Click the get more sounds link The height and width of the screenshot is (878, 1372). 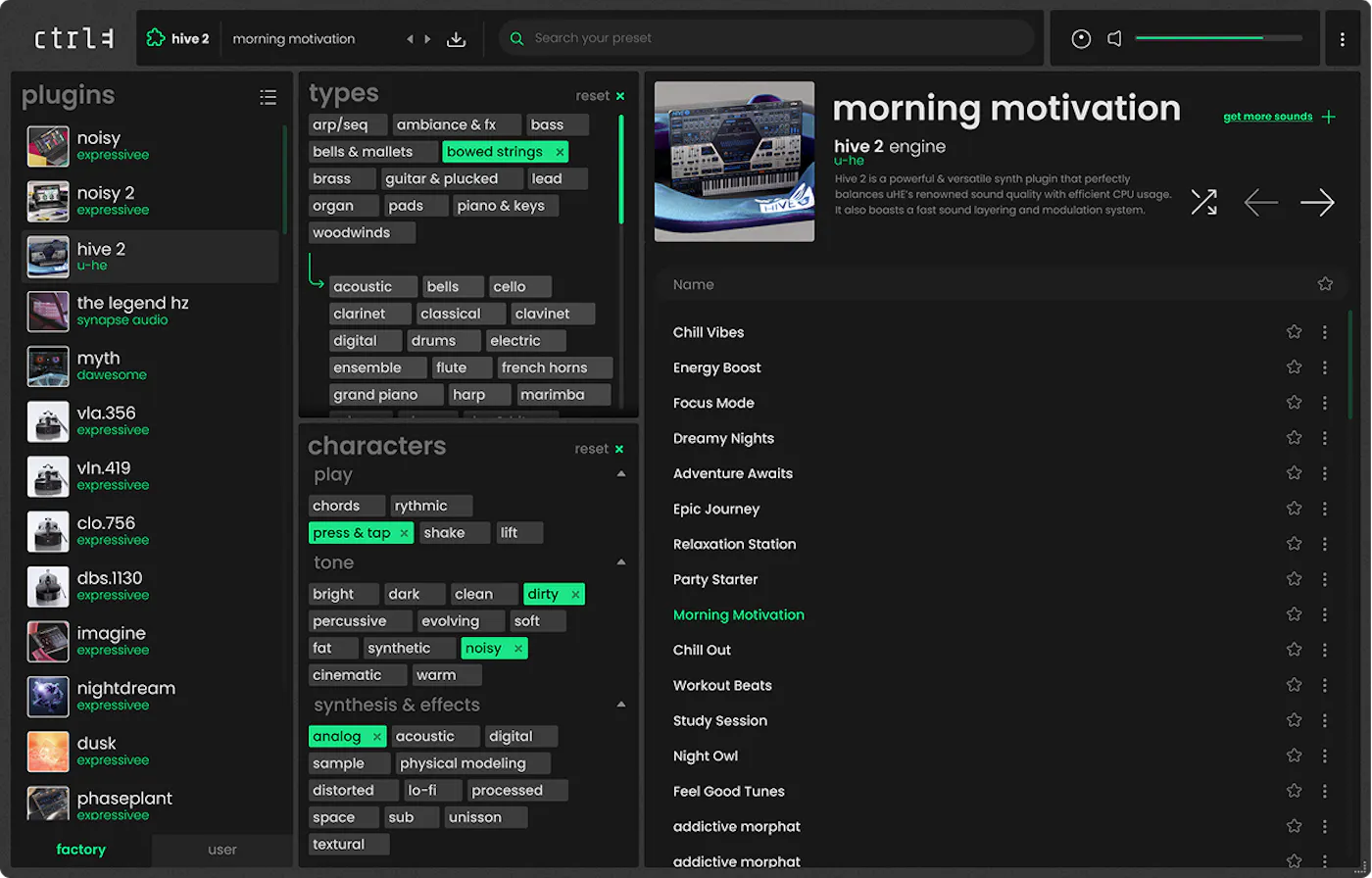coord(1268,117)
